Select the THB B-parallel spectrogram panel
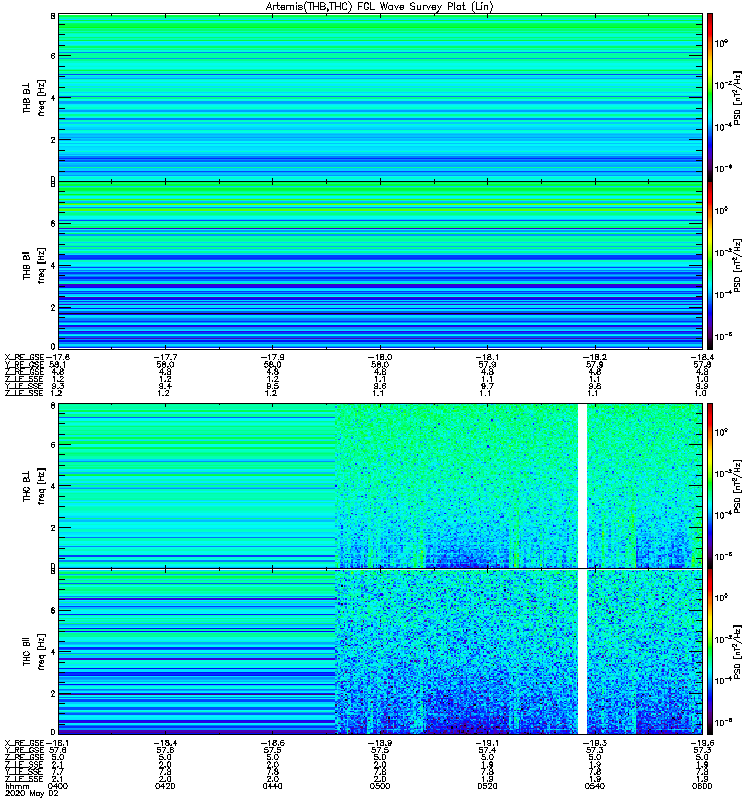Viewport: 750px width, 800px height. (x=380, y=265)
